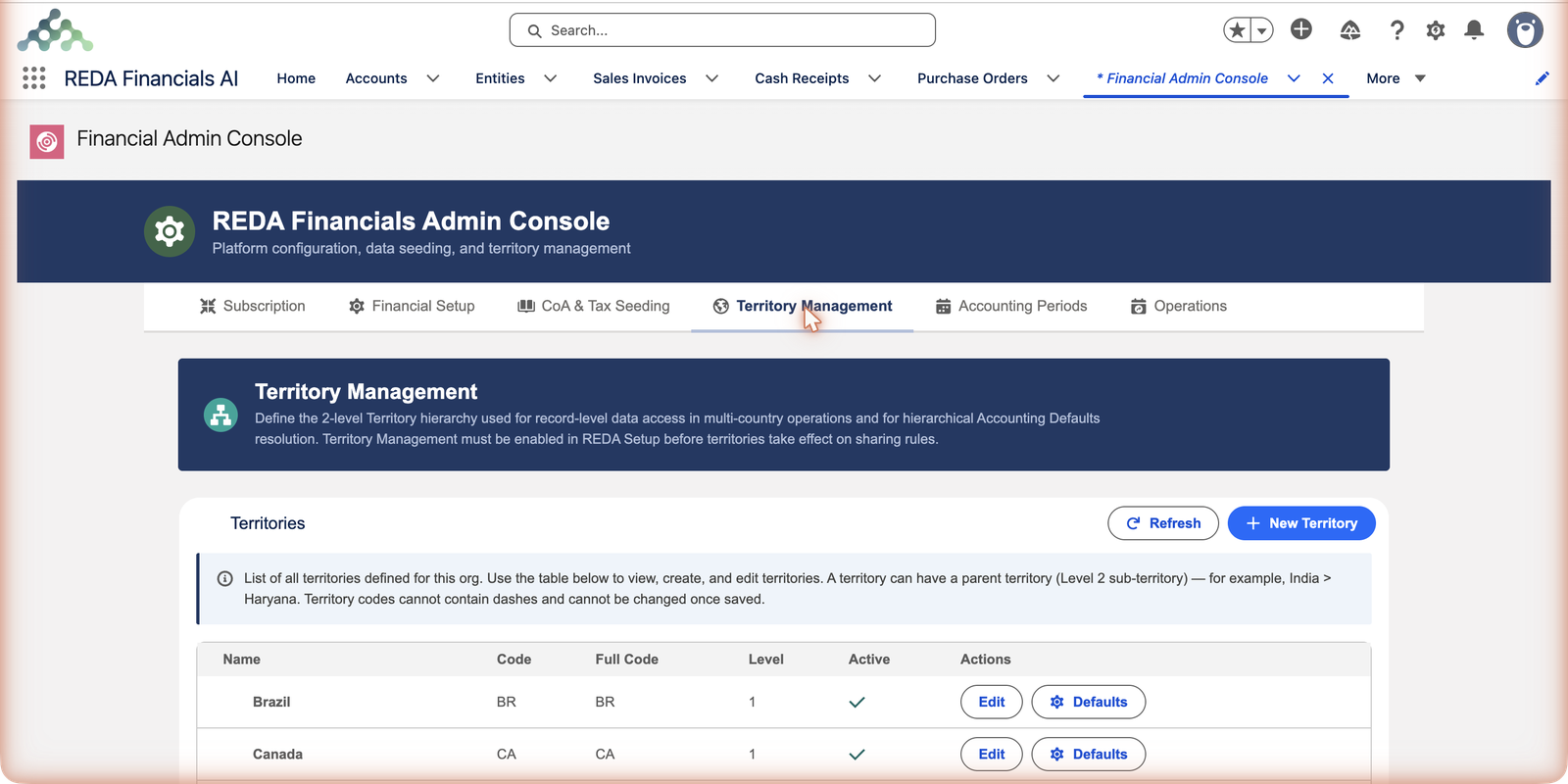Image resolution: width=1568 pixels, height=784 pixels.
Task: Open the Setup gear icon
Action: [1436, 30]
